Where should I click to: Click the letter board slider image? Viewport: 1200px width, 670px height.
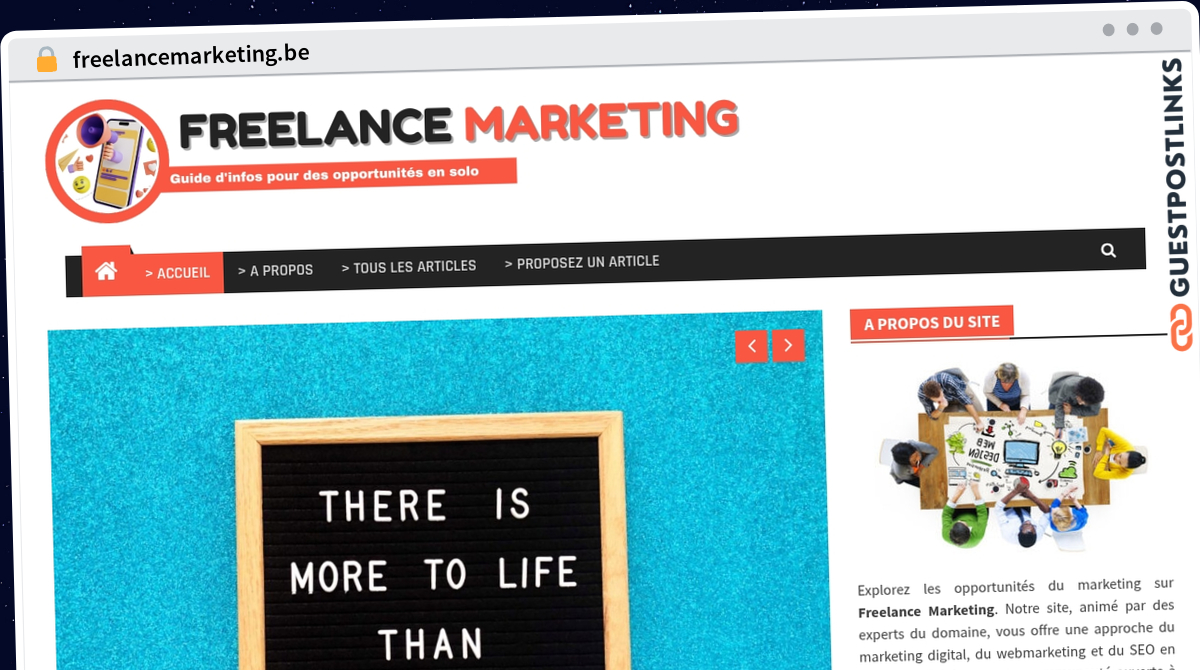click(x=435, y=495)
